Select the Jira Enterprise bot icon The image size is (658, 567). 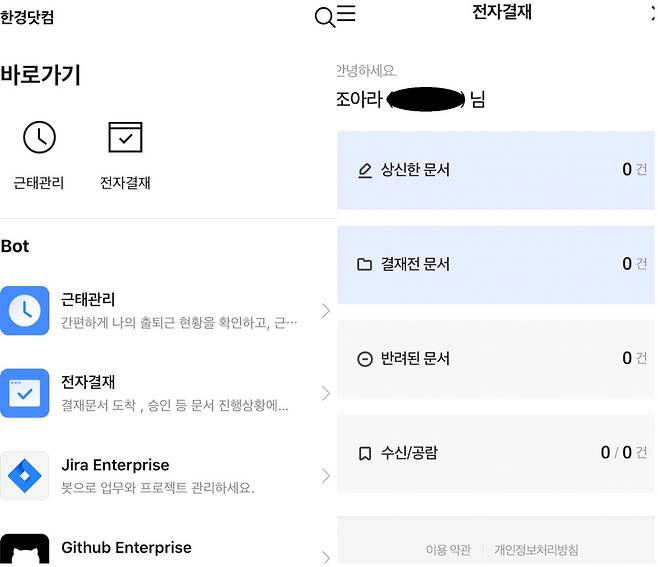[x=25, y=476]
